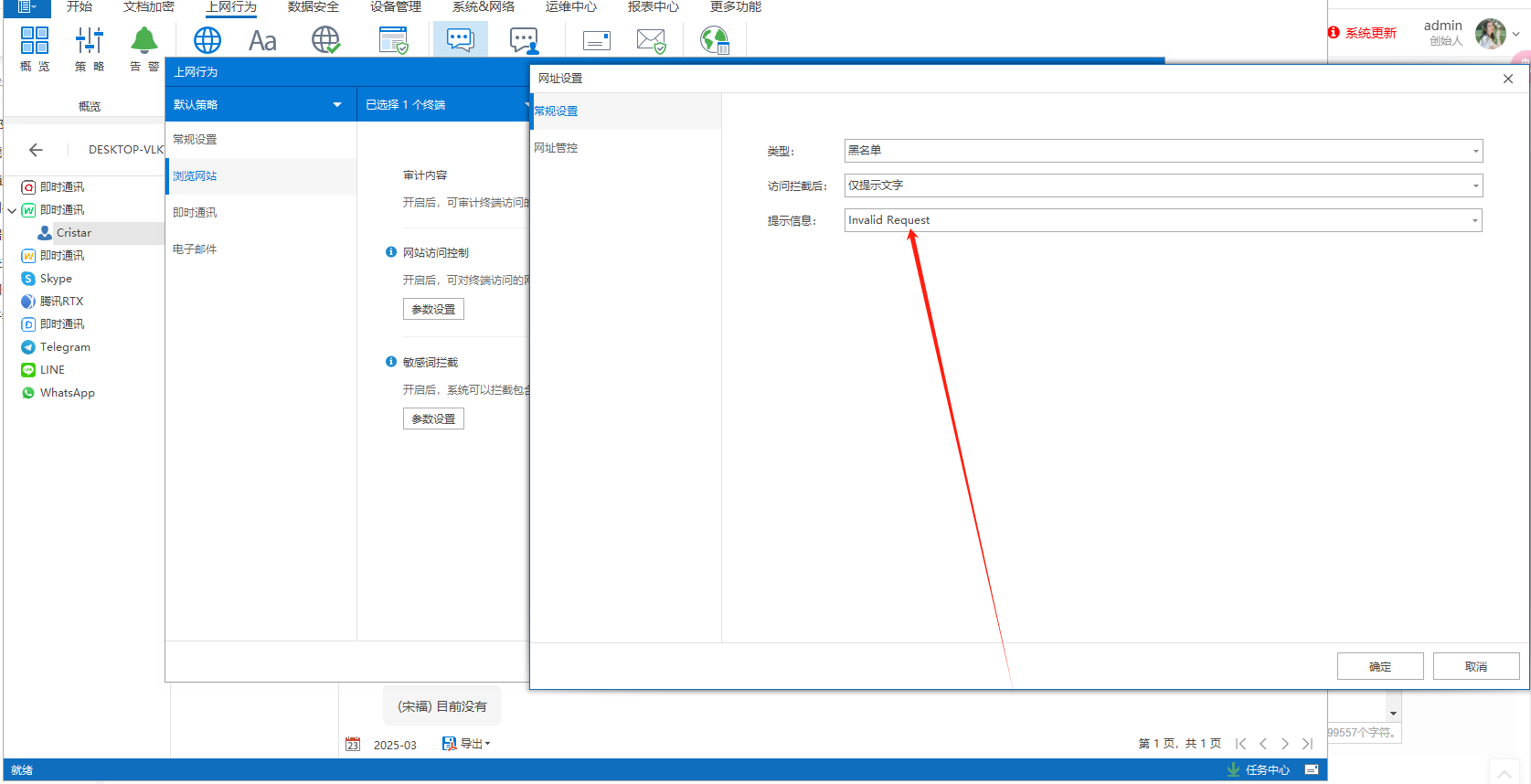Open the 提示信息 dropdown arrow

[x=1475, y=220]
